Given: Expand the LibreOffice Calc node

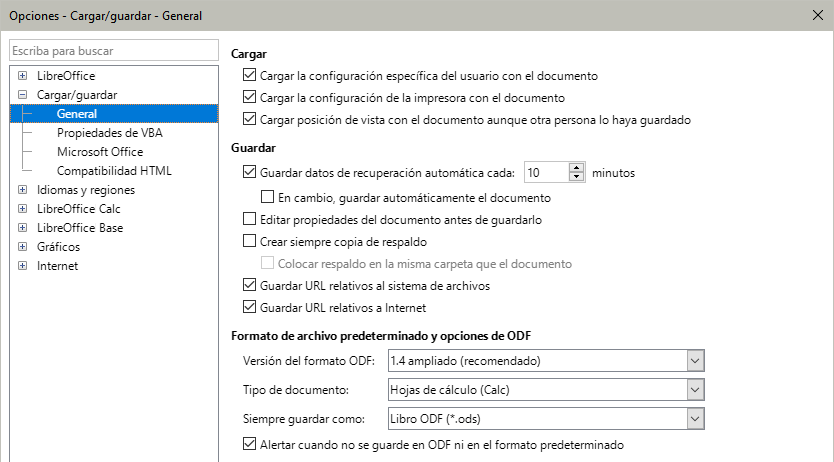Looking at the screenshot, I should pos(22,208).
